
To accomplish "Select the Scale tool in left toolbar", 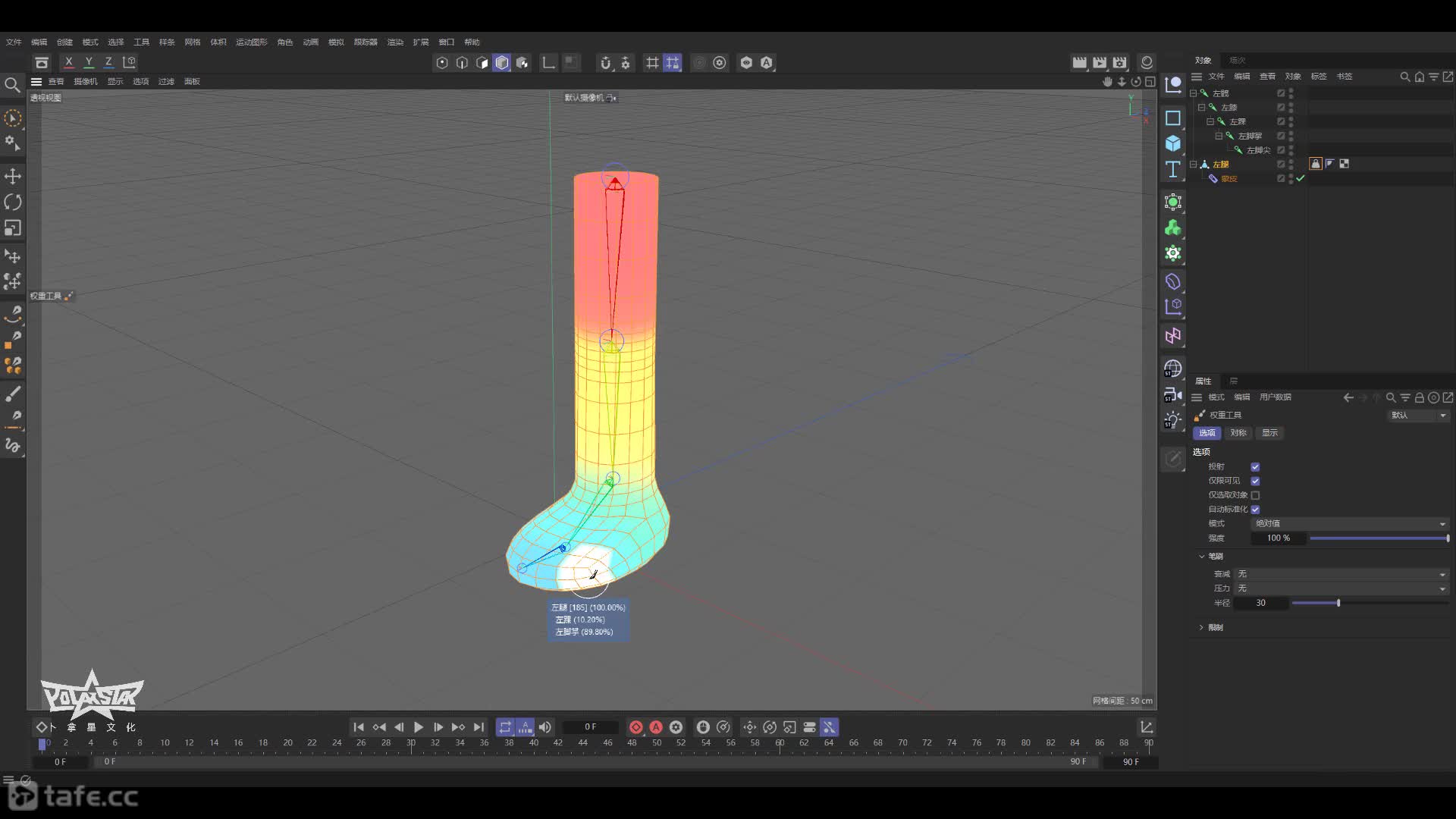I will pos(13,227).
